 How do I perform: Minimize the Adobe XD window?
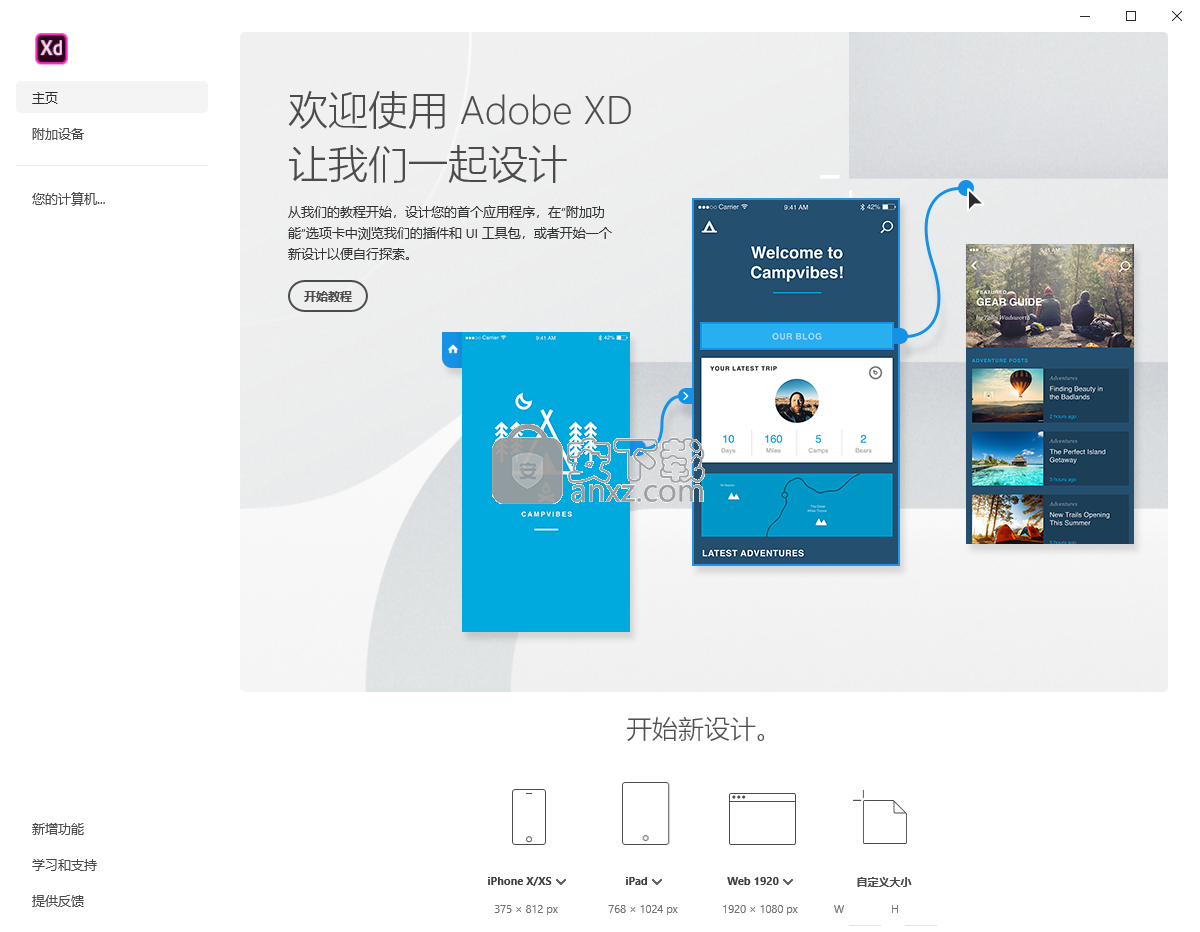tap(1085, 16)
